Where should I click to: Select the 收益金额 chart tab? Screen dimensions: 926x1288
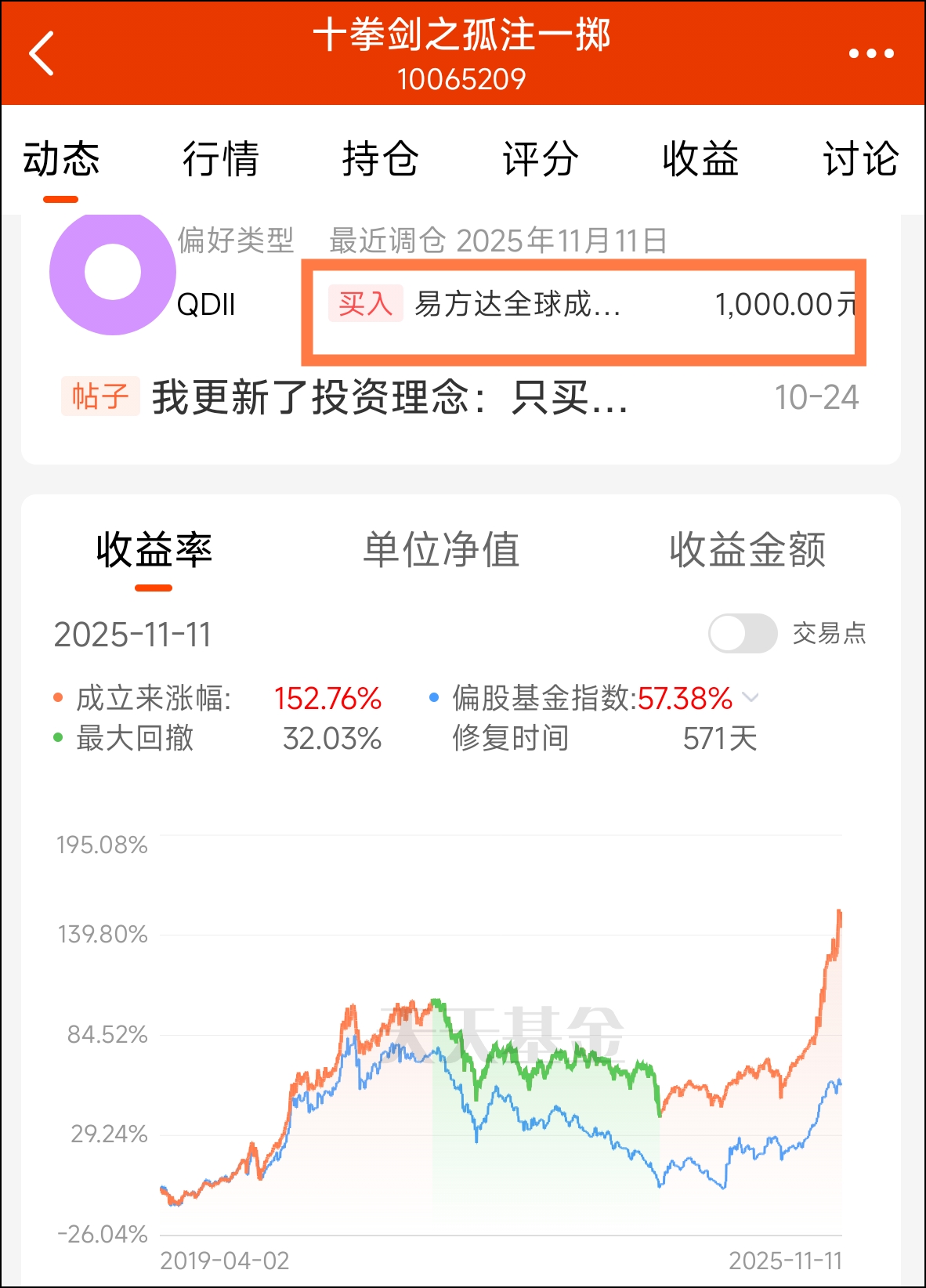747,549
